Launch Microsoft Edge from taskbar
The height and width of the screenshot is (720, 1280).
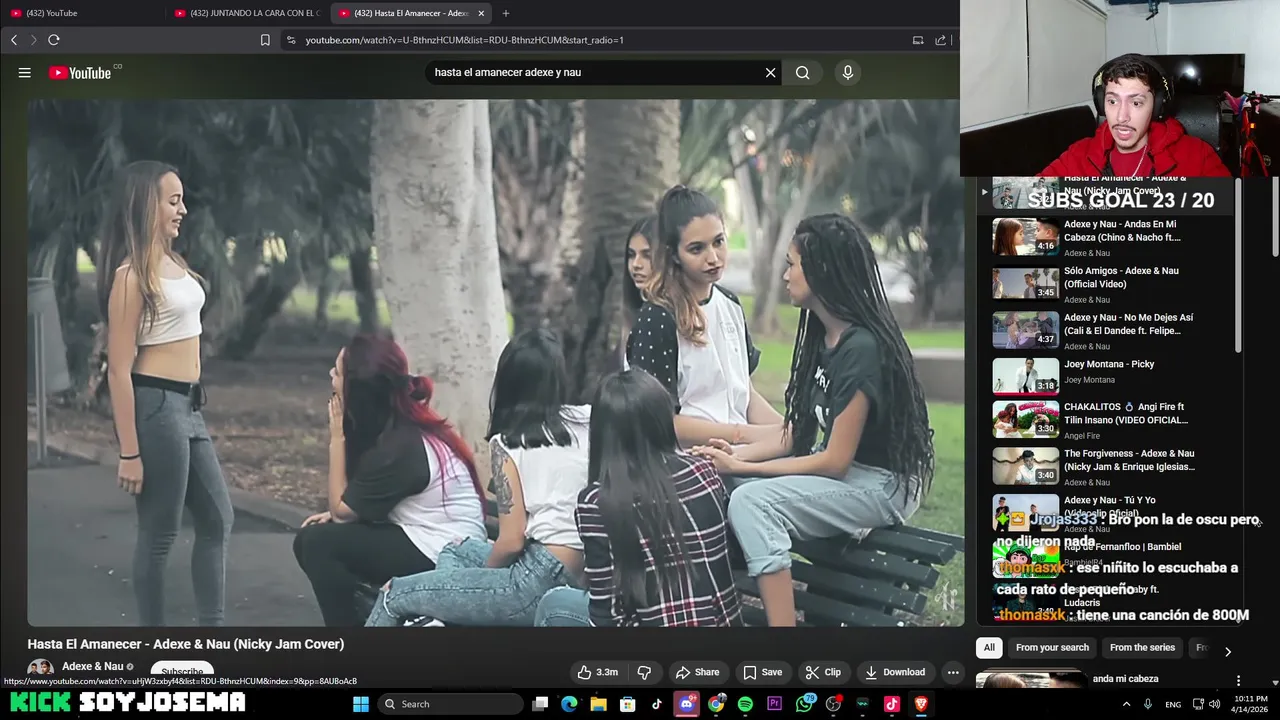tap(569, 704)
